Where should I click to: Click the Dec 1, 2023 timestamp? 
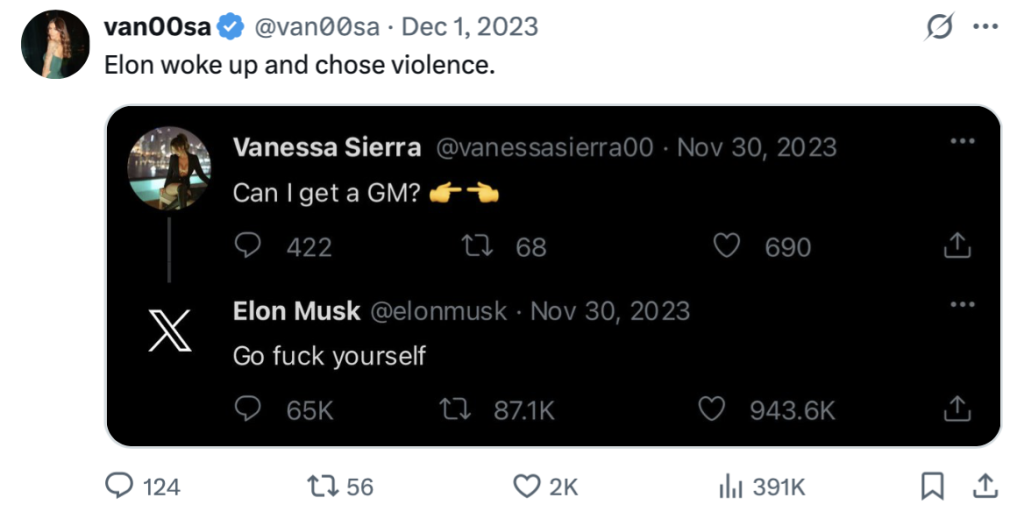469,27
